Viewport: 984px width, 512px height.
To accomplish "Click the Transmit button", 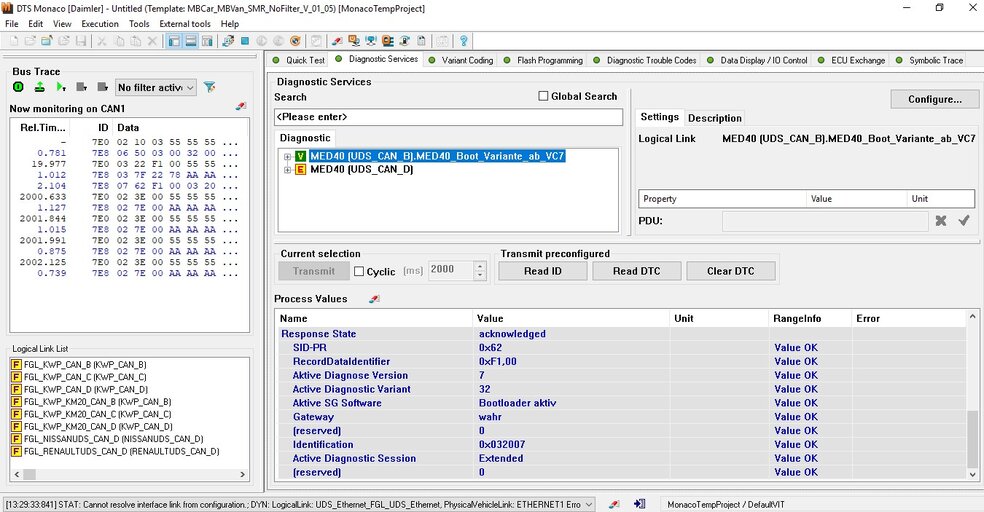I will click(x=314, y=271).
